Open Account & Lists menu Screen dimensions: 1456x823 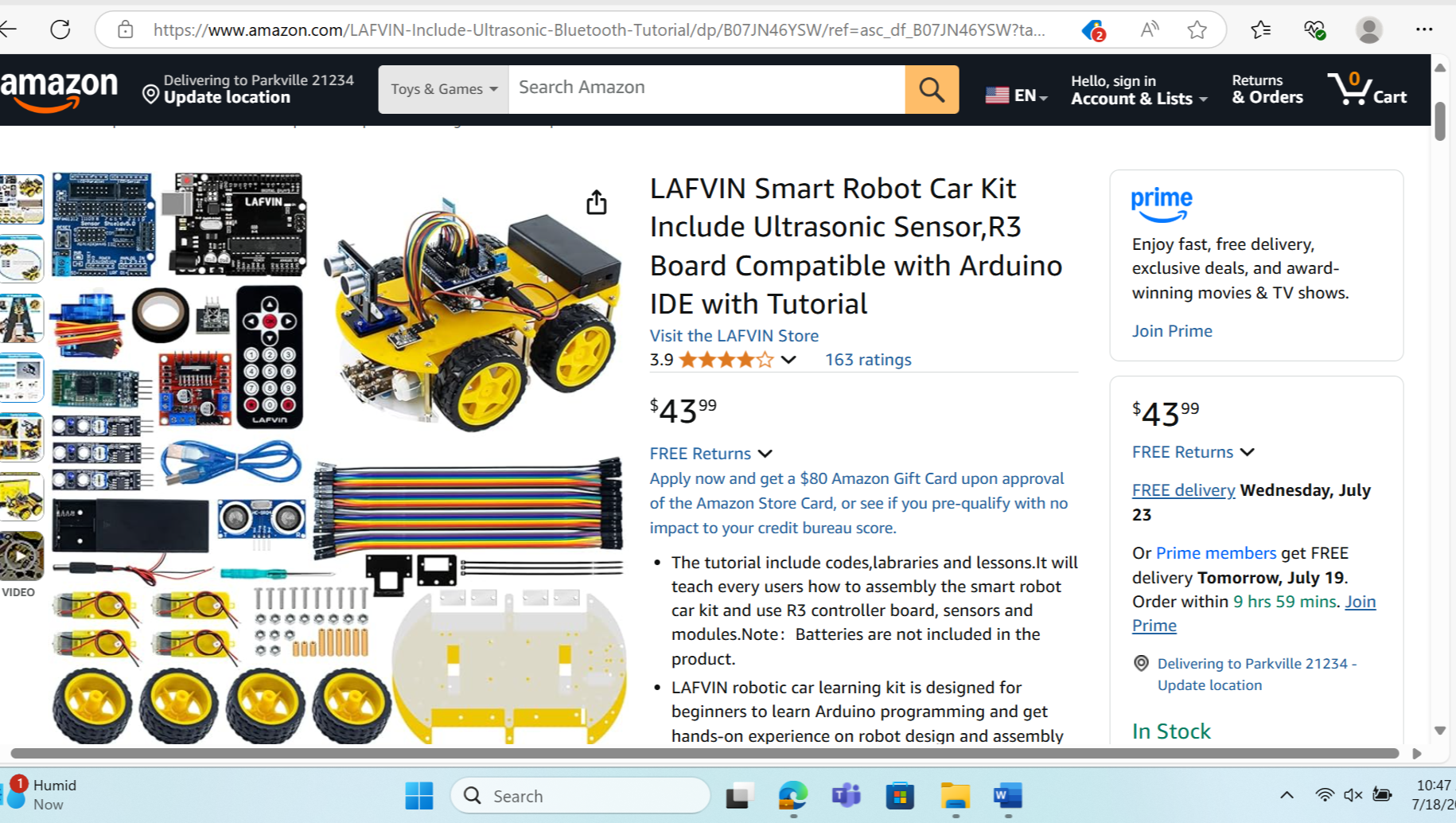coord(1139,90)
